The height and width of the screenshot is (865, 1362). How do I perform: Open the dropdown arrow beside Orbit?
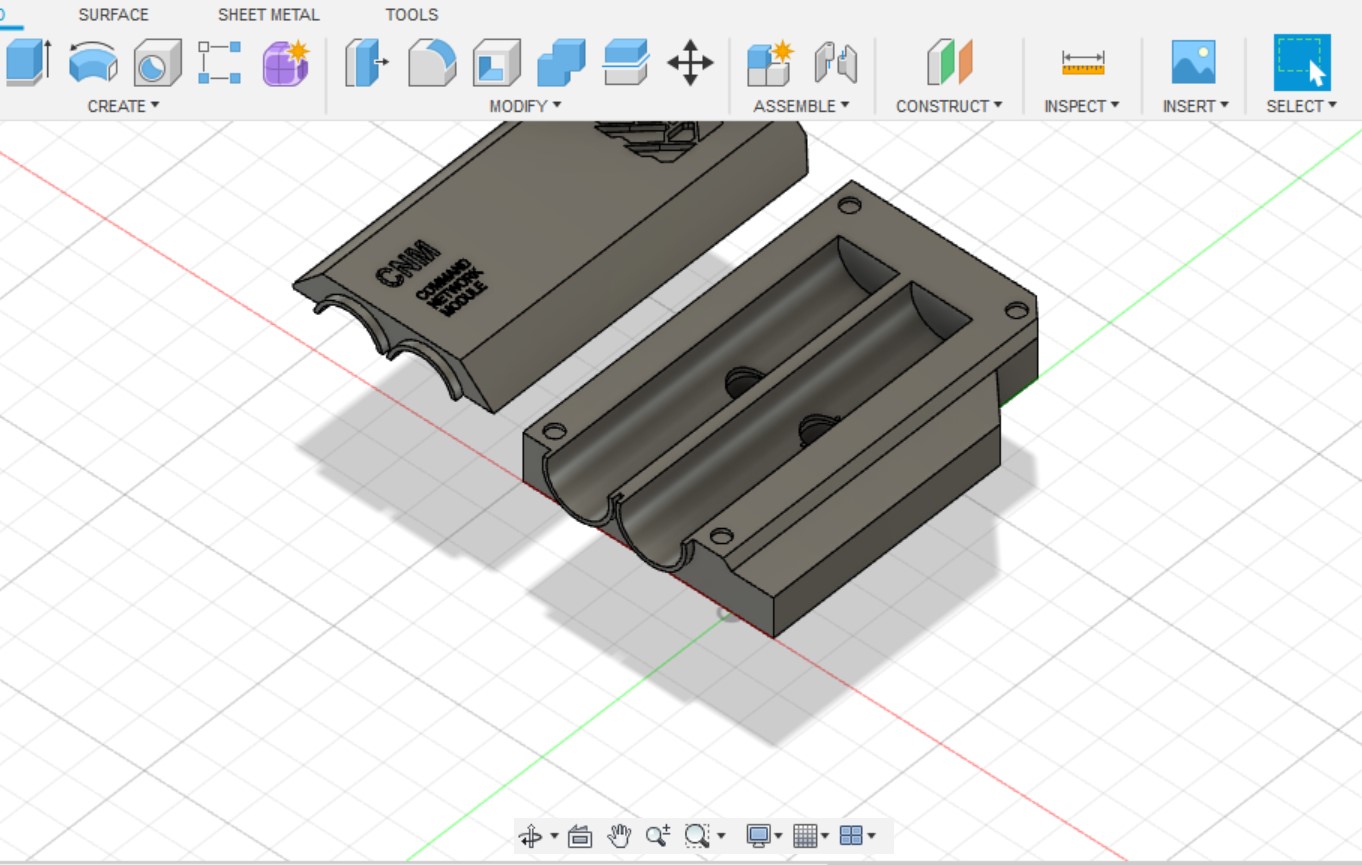click(554, 836)
